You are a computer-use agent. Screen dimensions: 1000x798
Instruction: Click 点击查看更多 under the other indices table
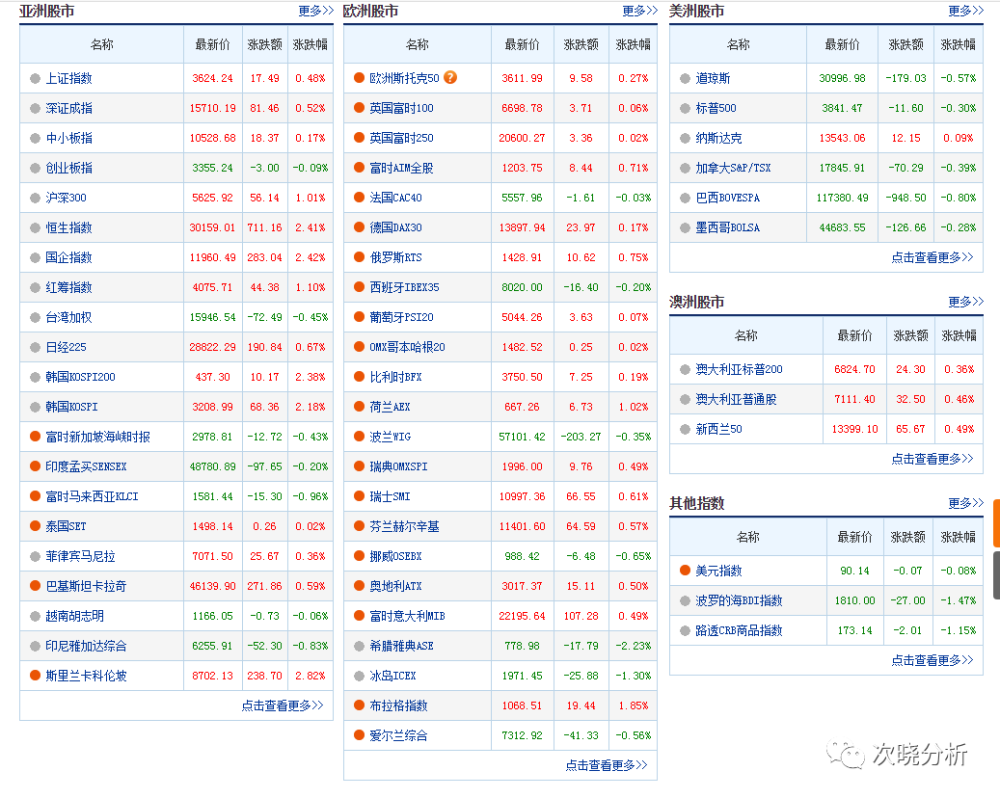tap(932, 660)
